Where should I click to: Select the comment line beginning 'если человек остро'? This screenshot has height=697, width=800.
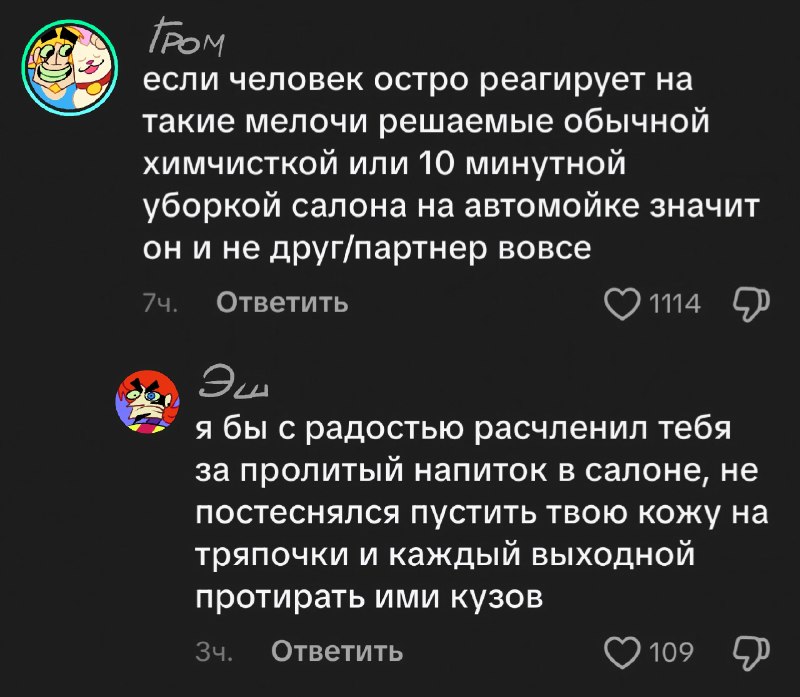coord(417,81)
